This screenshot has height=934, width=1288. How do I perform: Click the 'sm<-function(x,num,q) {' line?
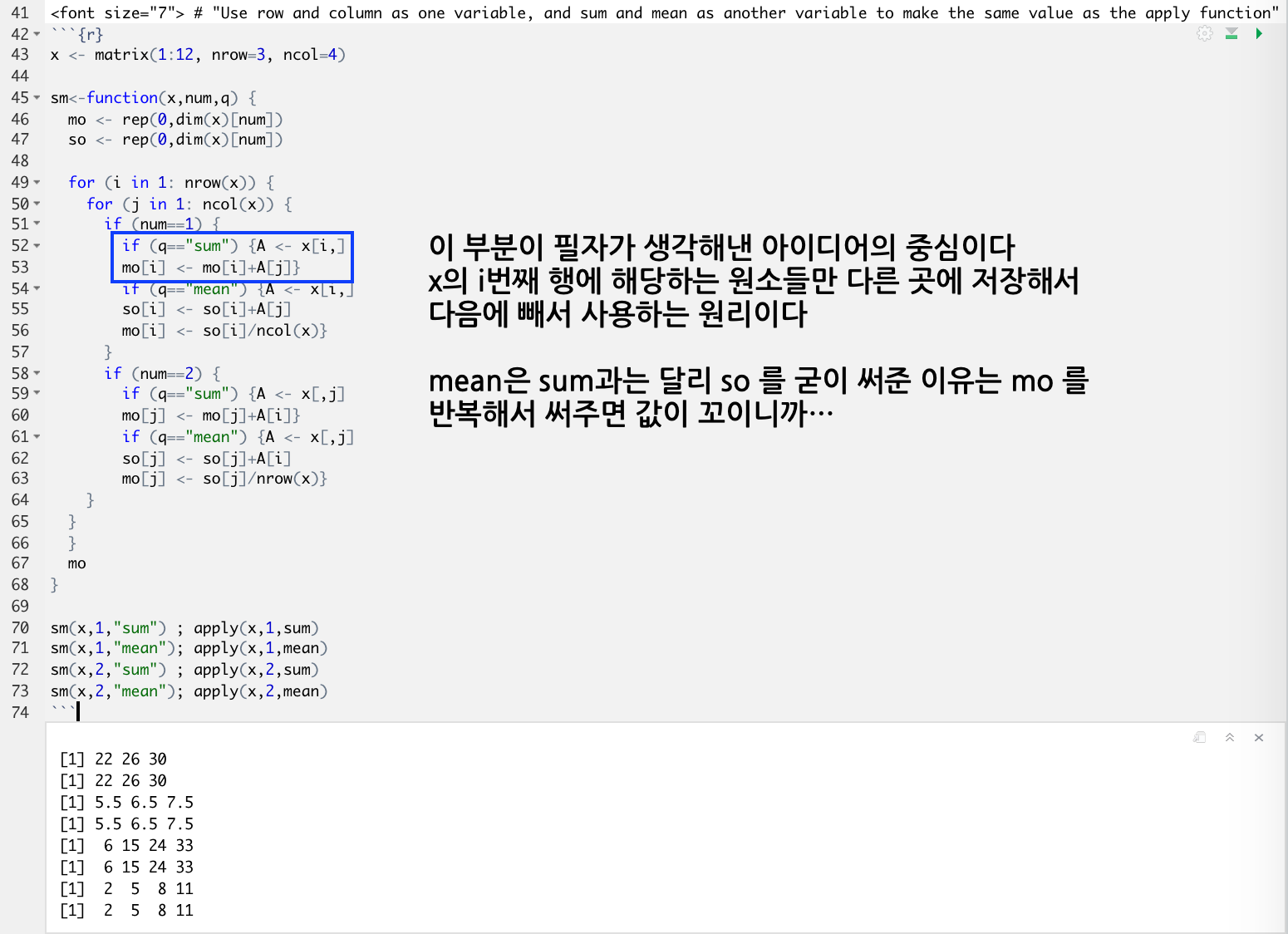tap(154, 98)
